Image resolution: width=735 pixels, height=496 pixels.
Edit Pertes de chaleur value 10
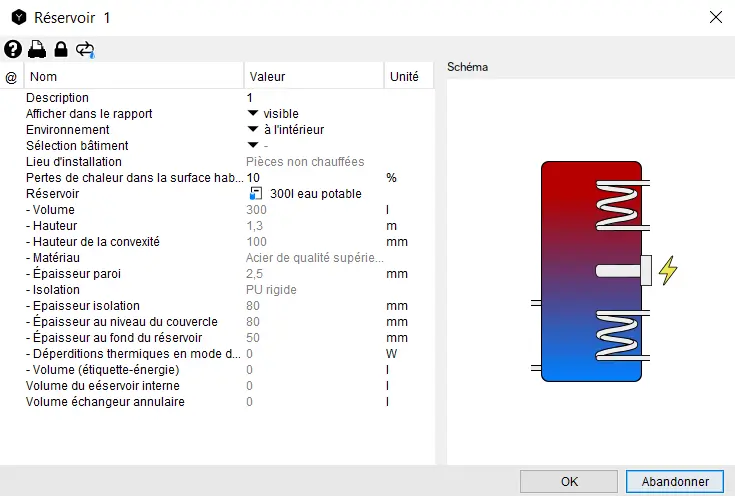tap(313, 178)
